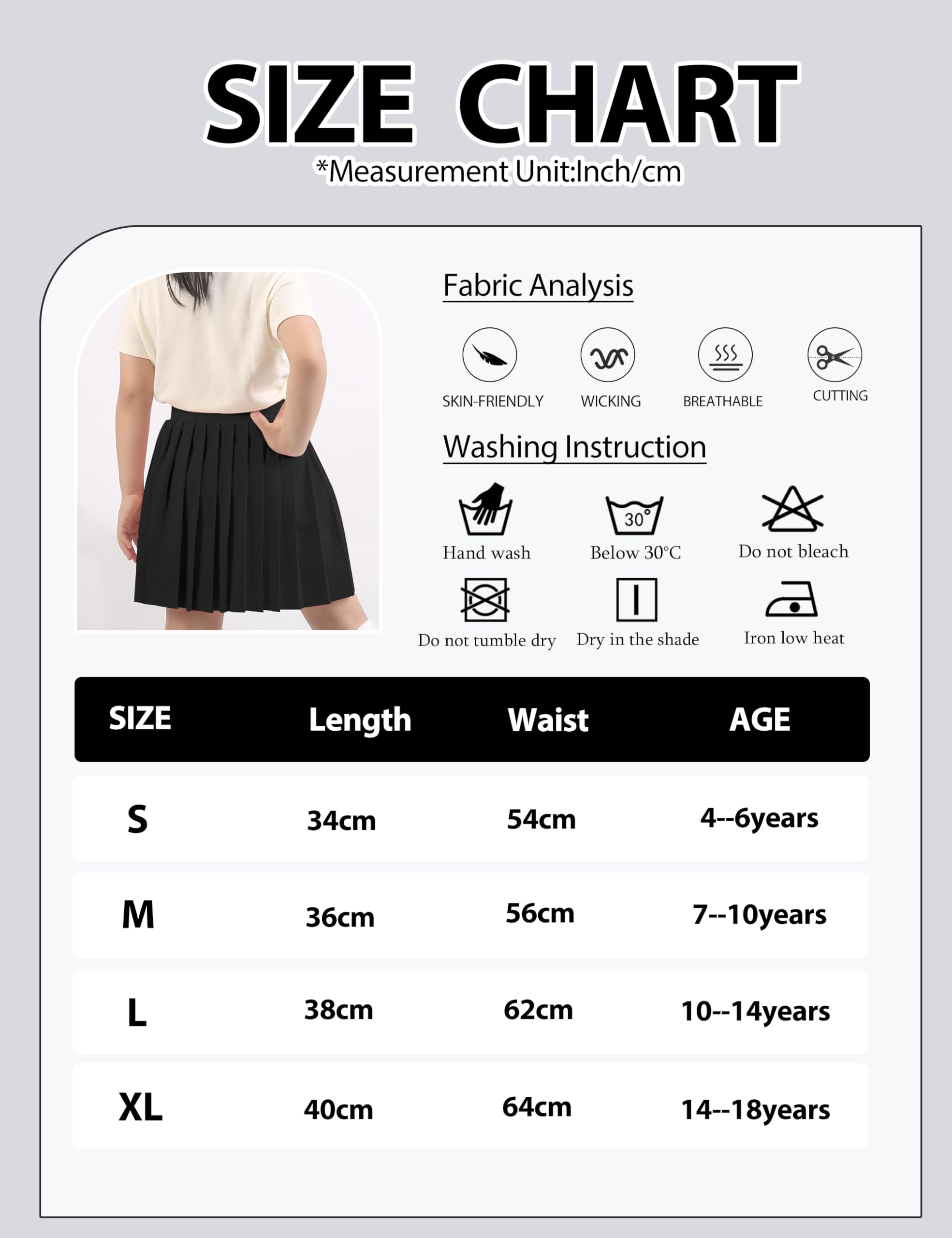Click the SIZE CHART title

tap(502, 104)
